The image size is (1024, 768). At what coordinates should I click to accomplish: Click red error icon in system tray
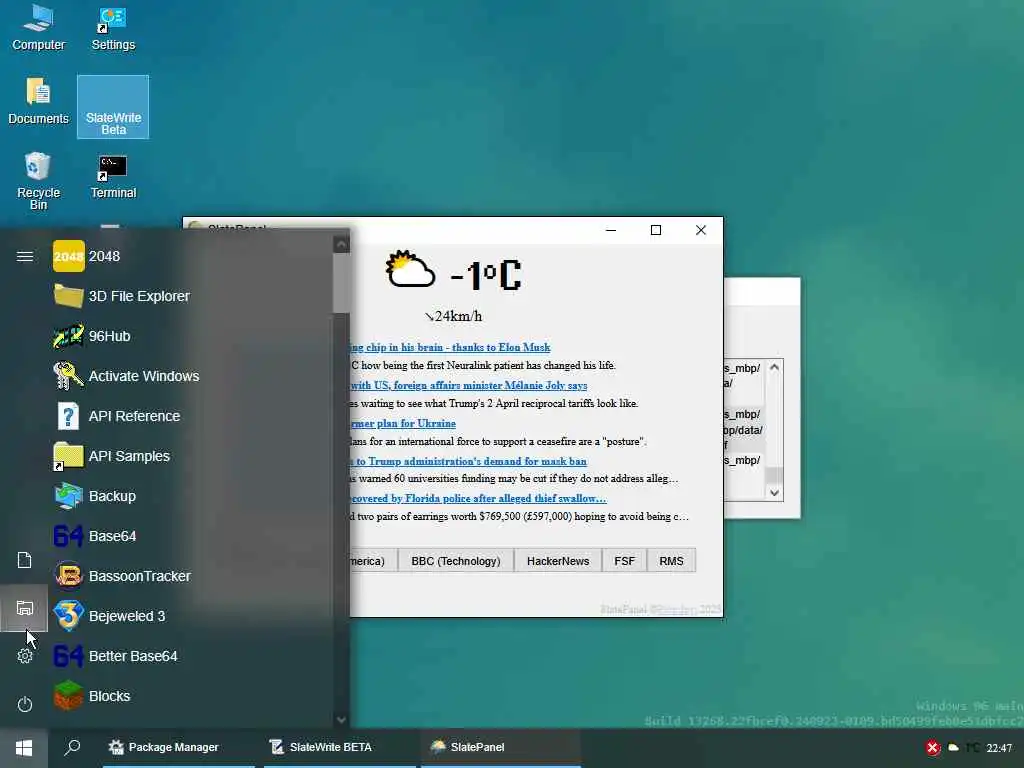point(933,748)
